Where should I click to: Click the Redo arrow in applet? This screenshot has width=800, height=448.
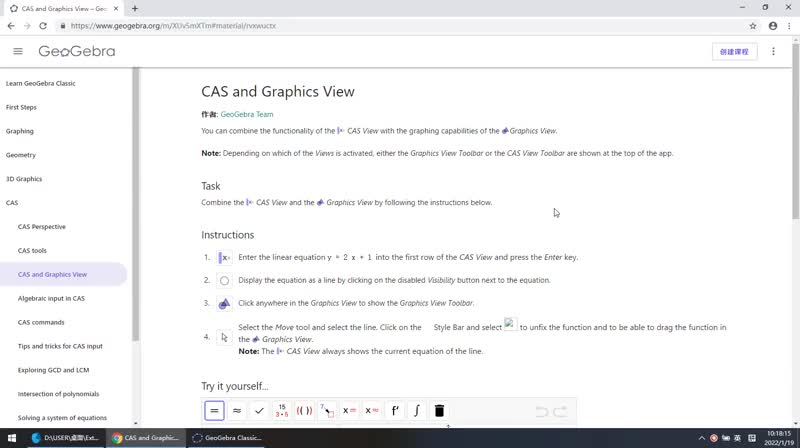click(560, 411)
